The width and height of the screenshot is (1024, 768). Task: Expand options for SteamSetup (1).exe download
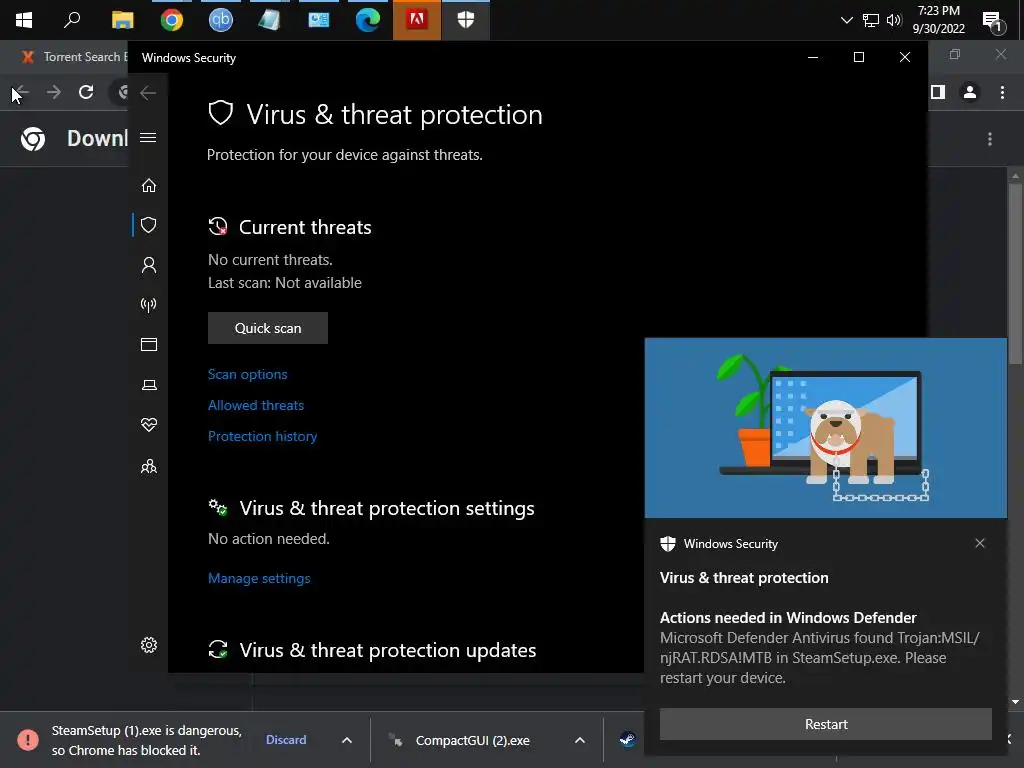(x=347, y=740)
